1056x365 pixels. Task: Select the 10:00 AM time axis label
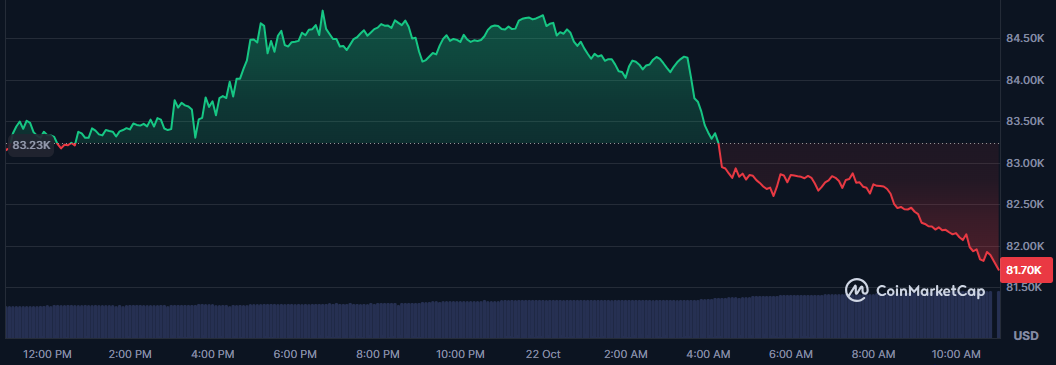[x=956, y=354]
